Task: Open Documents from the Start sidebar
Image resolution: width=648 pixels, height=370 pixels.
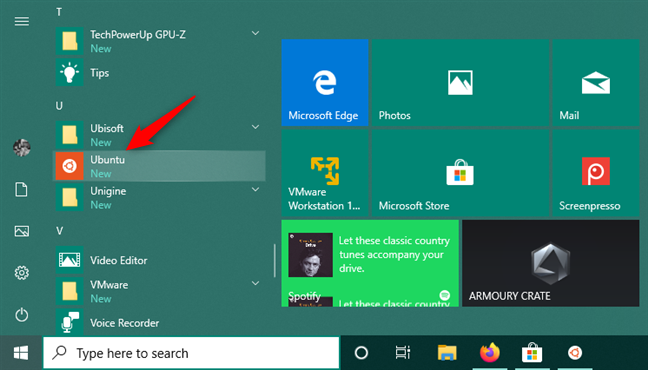Action: pyautogui.click(x=21, y=189)
